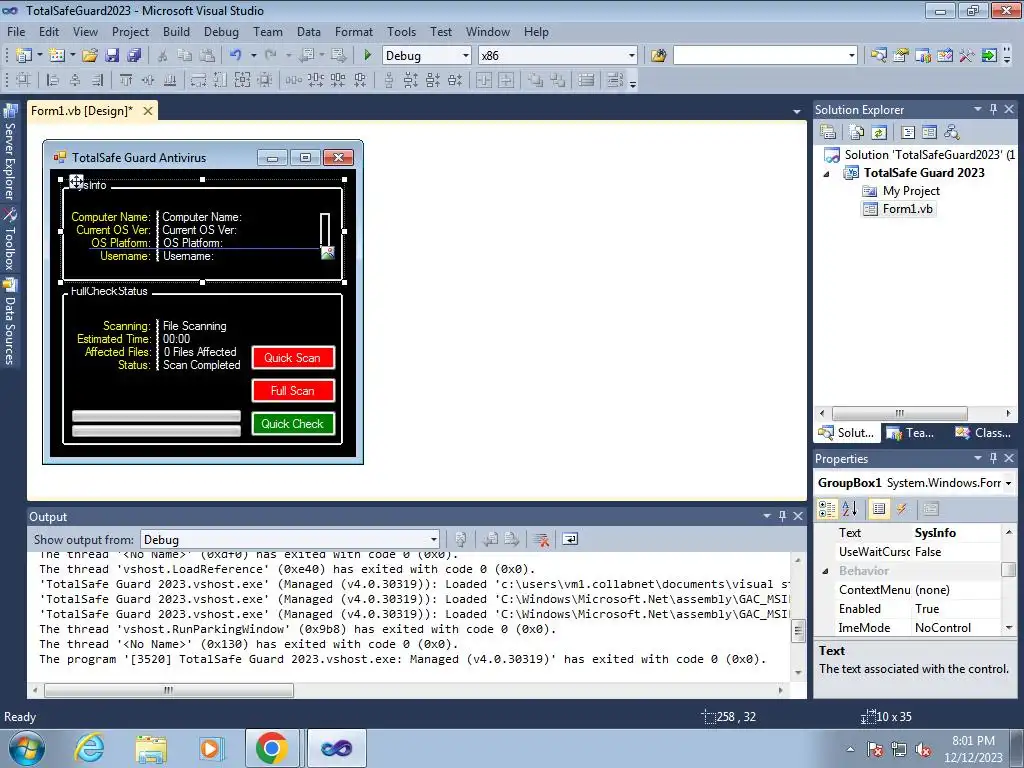Image resolution: width=1024 pixels, height=768 pixels.
Task: Start debugging with the green play icon
Action: click(367, 56)
